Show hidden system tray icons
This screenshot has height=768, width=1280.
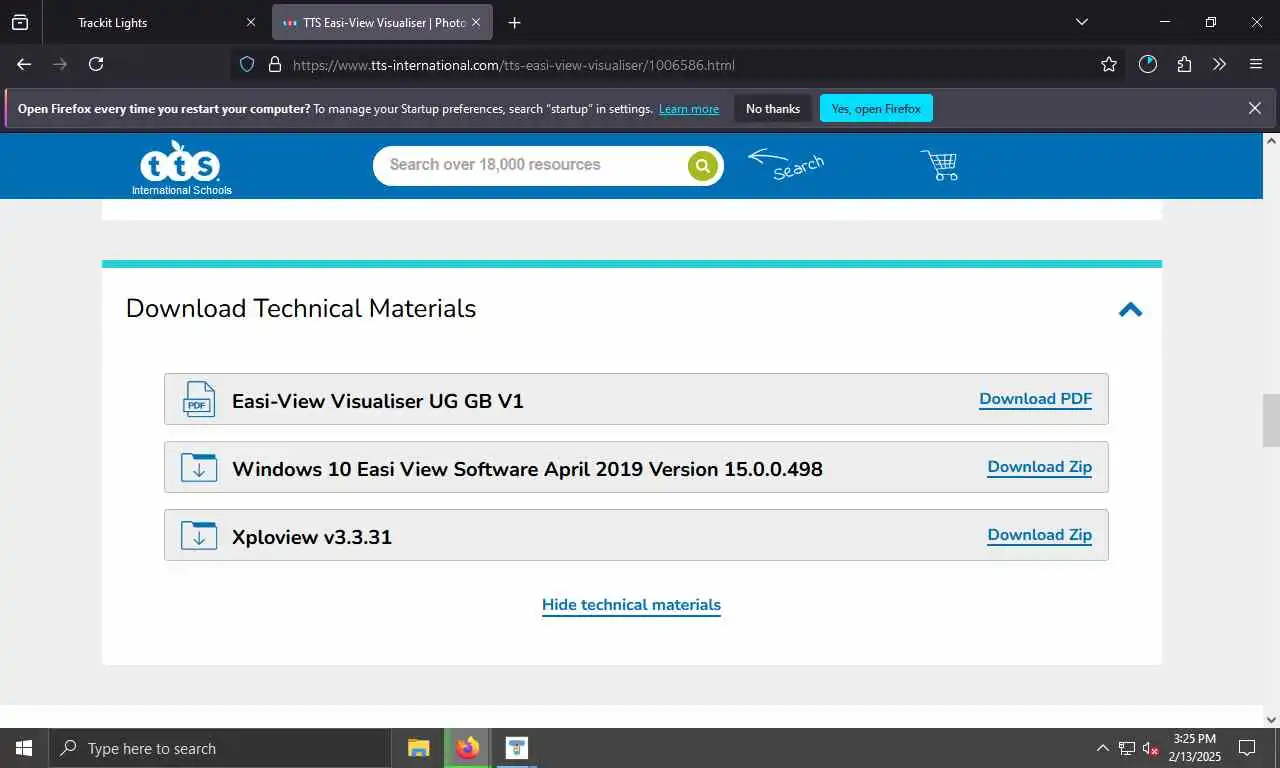coord(1103,748)
